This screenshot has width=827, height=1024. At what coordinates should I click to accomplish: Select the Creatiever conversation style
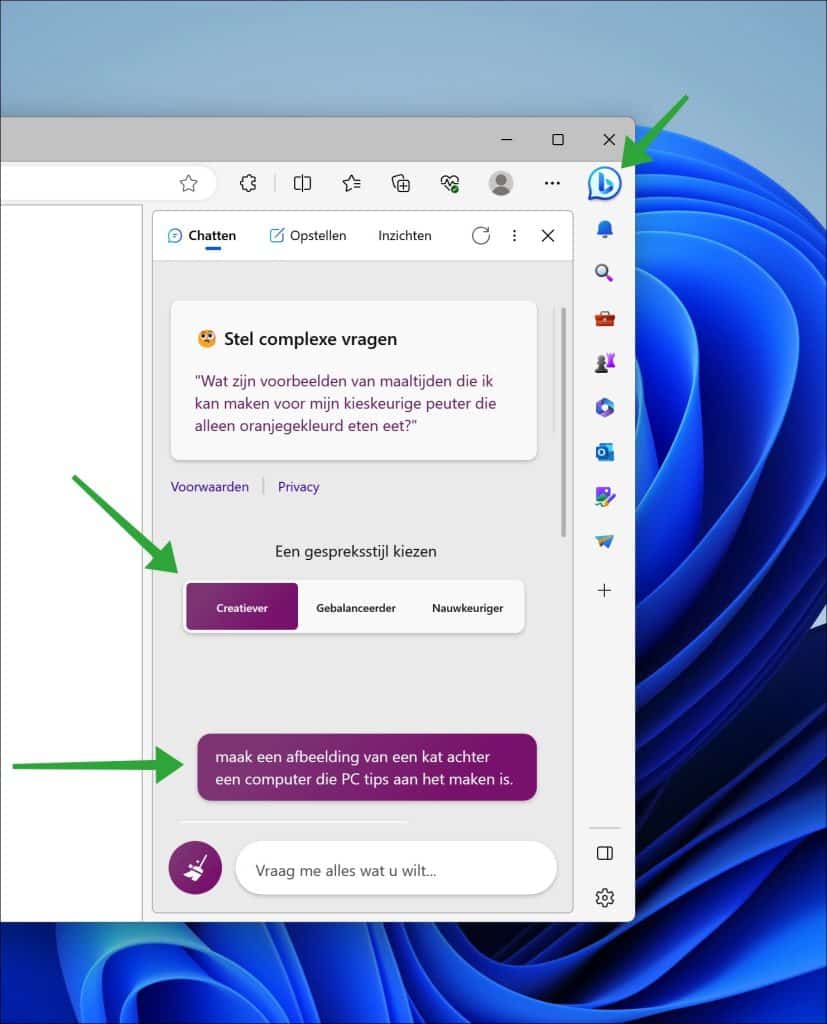click(240, 606)
